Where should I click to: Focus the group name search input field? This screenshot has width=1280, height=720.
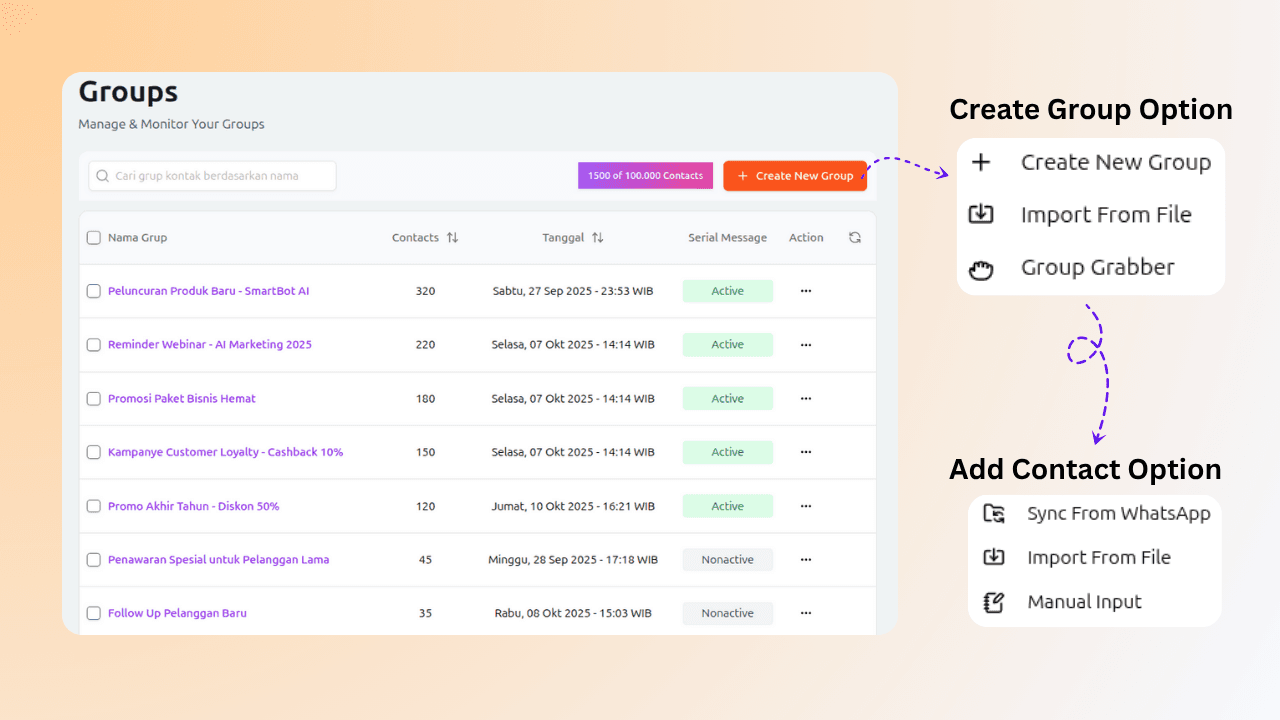(x=220, y=176)
